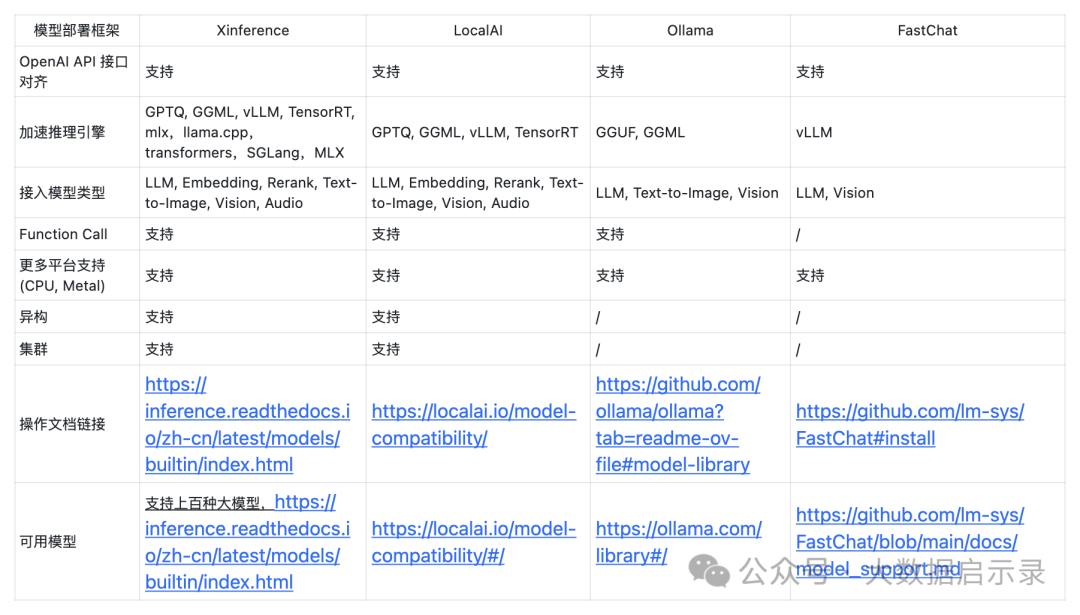
Task: Open the github.com/ollama/ollama model-library link
Action: click(x=678, y=424)
